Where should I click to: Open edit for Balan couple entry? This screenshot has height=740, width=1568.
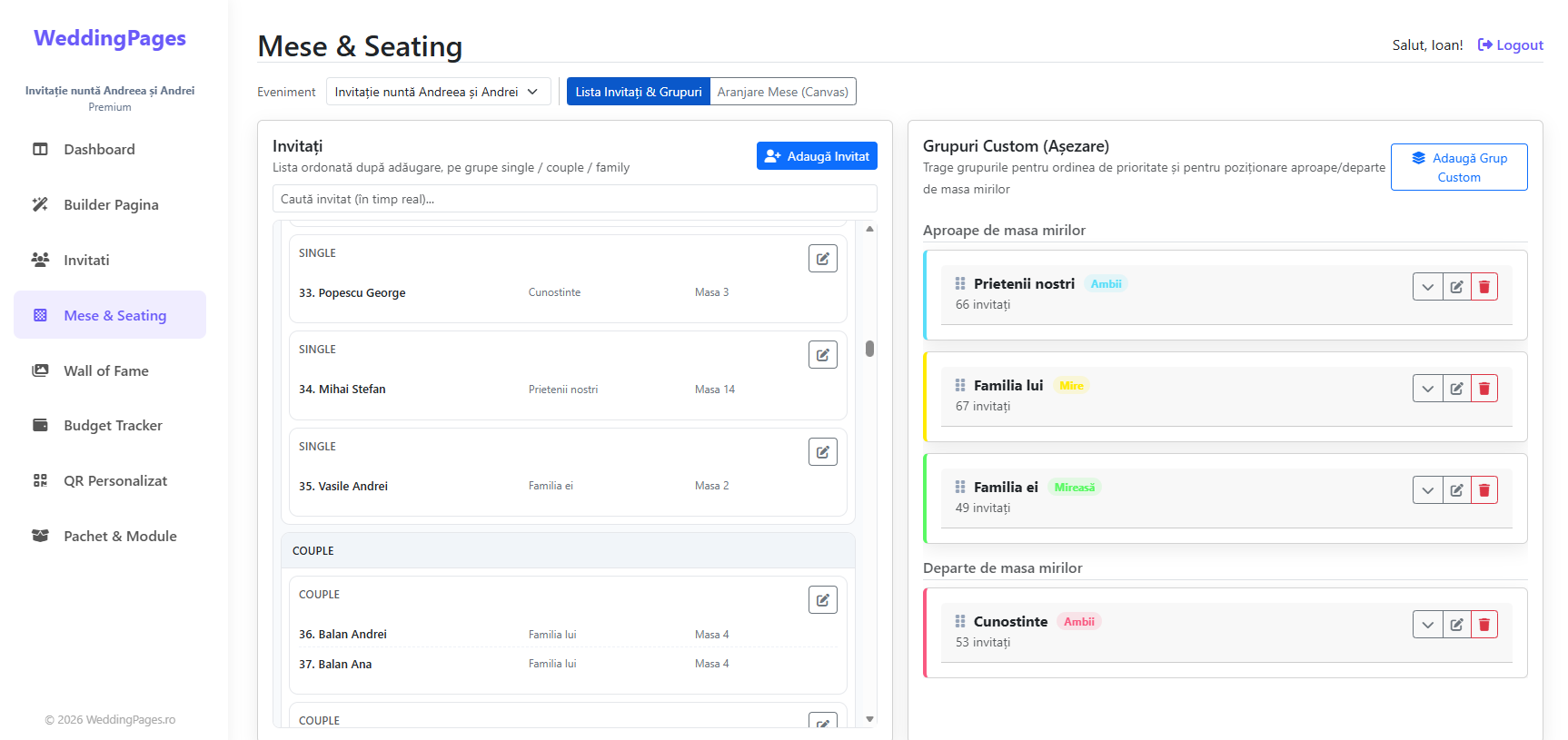[822, 600]
